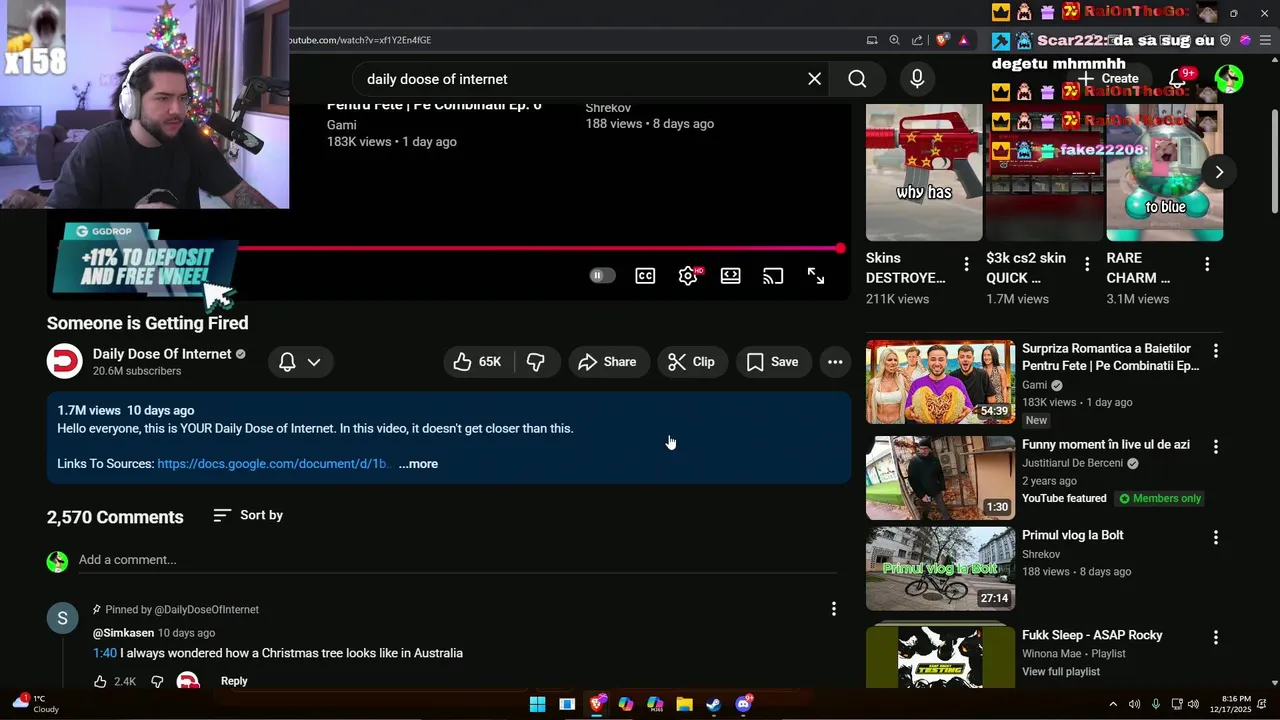Jump to the 1:40 timestamp in the comment
The width and height of the screenshot is (1280, 720).
pyautogui.click(x=105, y=653)
